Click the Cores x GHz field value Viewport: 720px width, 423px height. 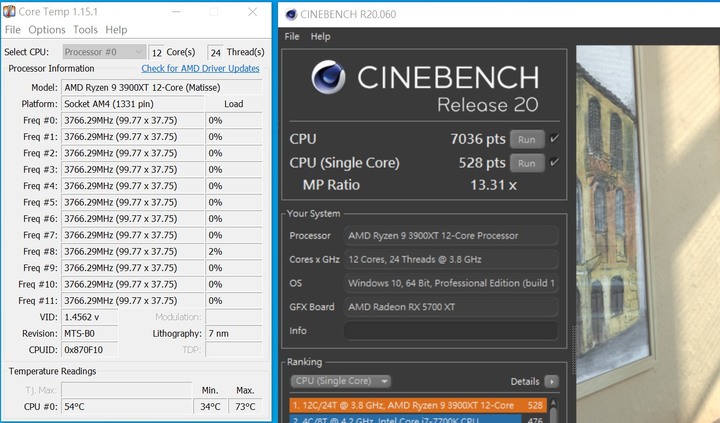click(451, 259)
